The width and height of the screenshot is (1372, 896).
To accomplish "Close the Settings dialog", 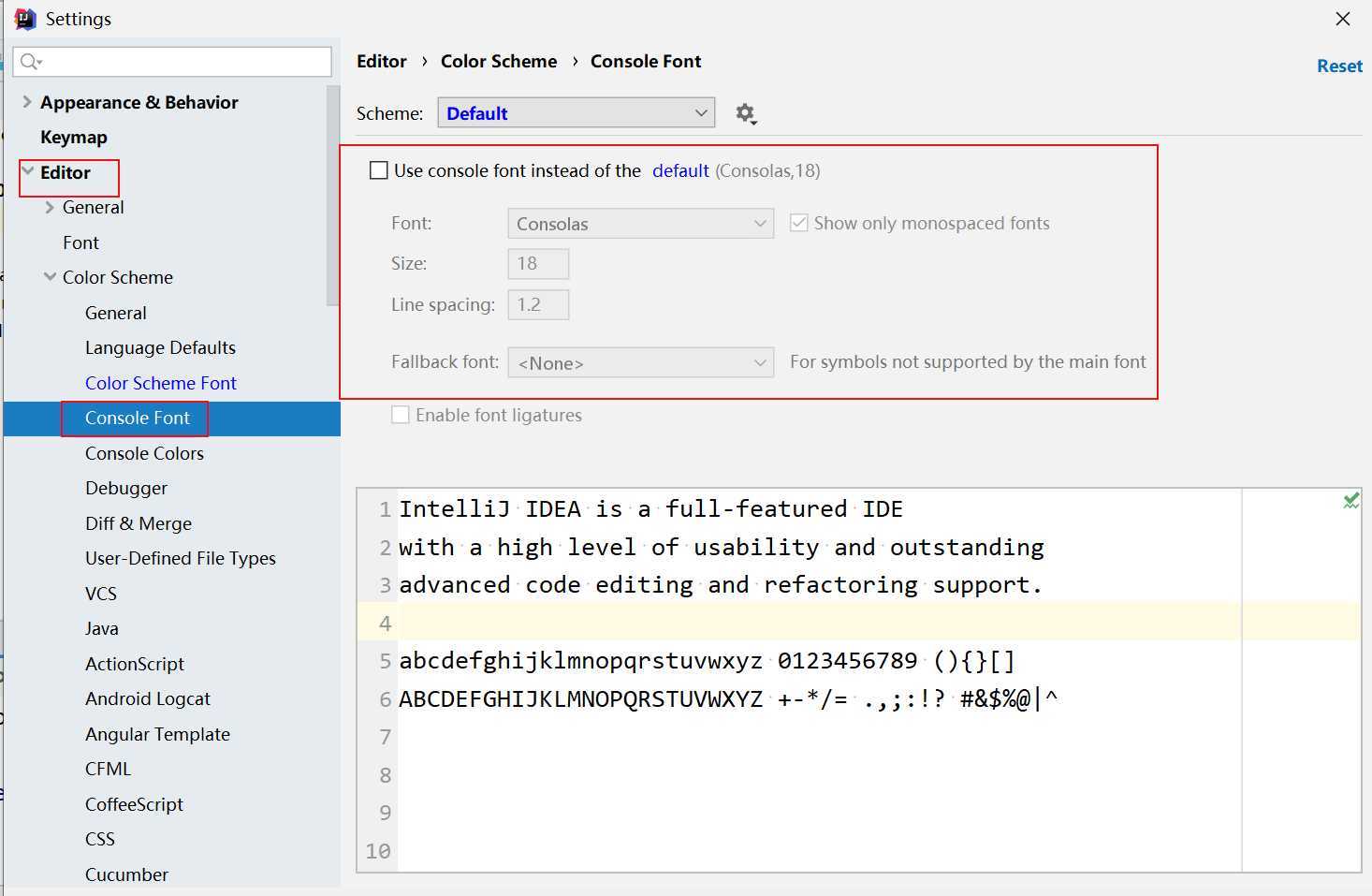I will click(x=1342, y=19).
